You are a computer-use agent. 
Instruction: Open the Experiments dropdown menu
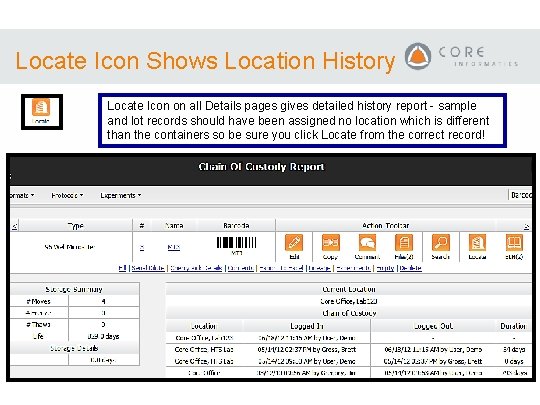(121, 195)
